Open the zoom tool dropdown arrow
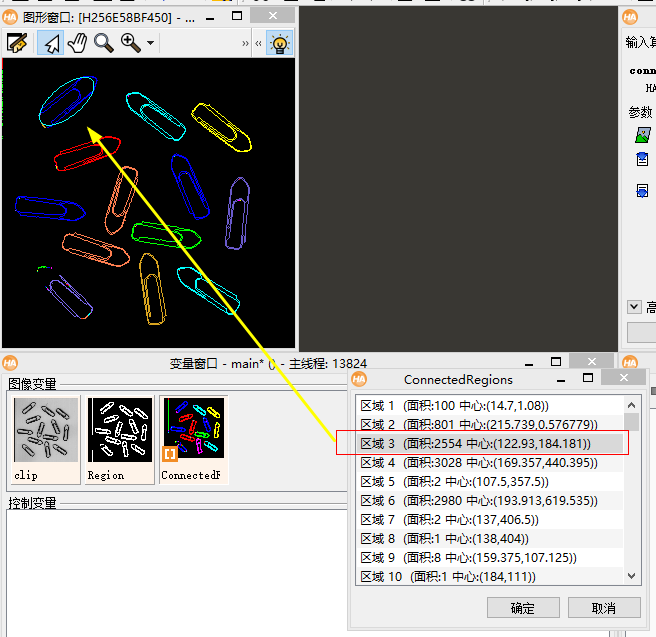Viewport: 656px width, 637px height. tap(150, 43)
